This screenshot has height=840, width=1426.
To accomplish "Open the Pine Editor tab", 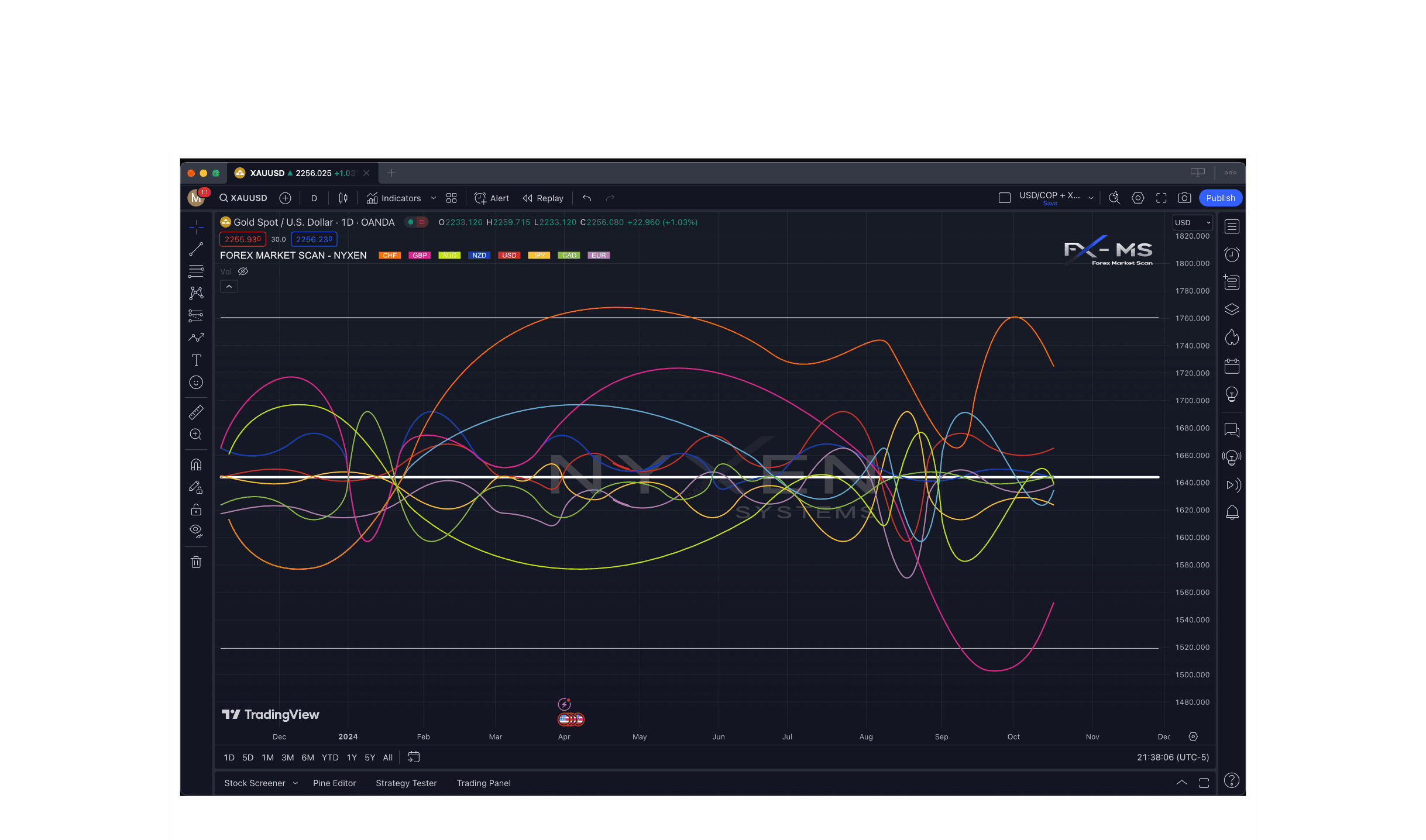I will pos(334,783).
